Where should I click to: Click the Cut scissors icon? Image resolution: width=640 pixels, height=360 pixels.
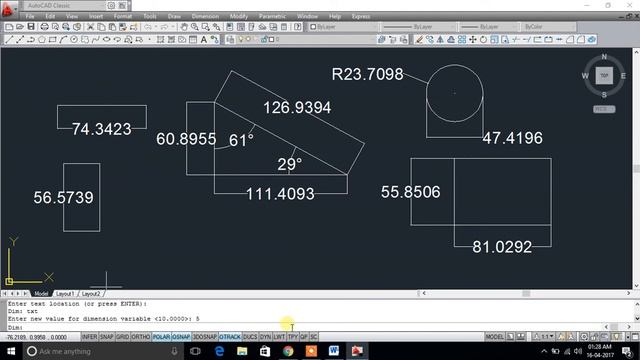[90, 27]
